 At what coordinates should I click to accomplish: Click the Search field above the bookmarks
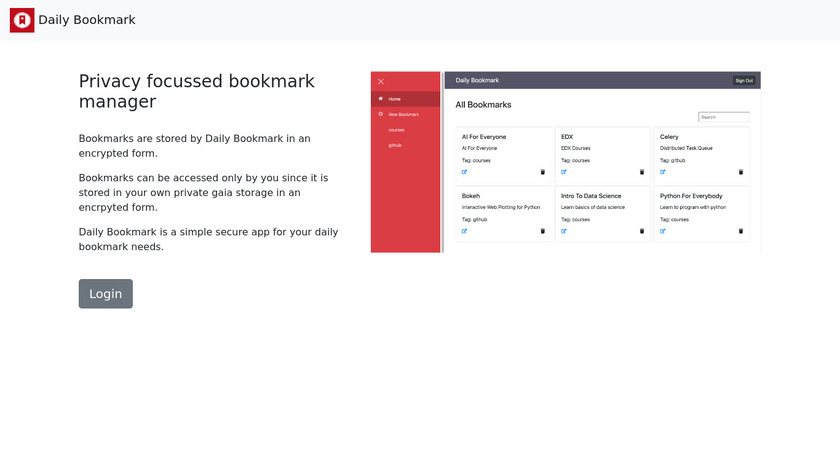click(724, 117)
